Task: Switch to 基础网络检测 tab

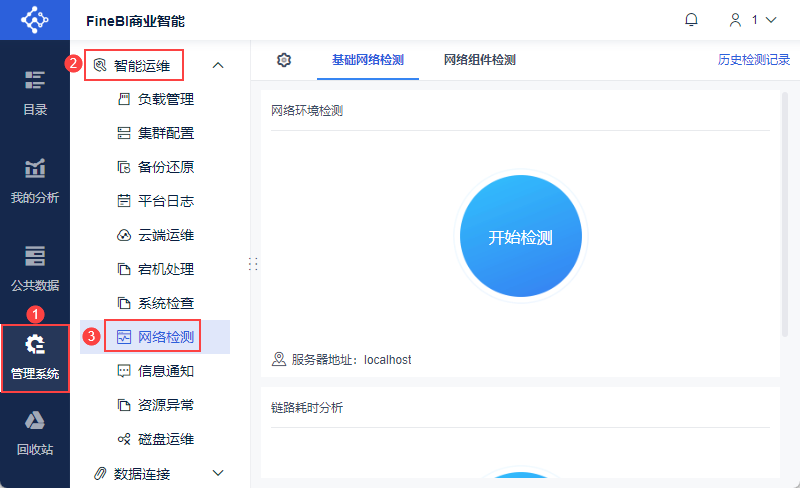Action: coord(368,60)
